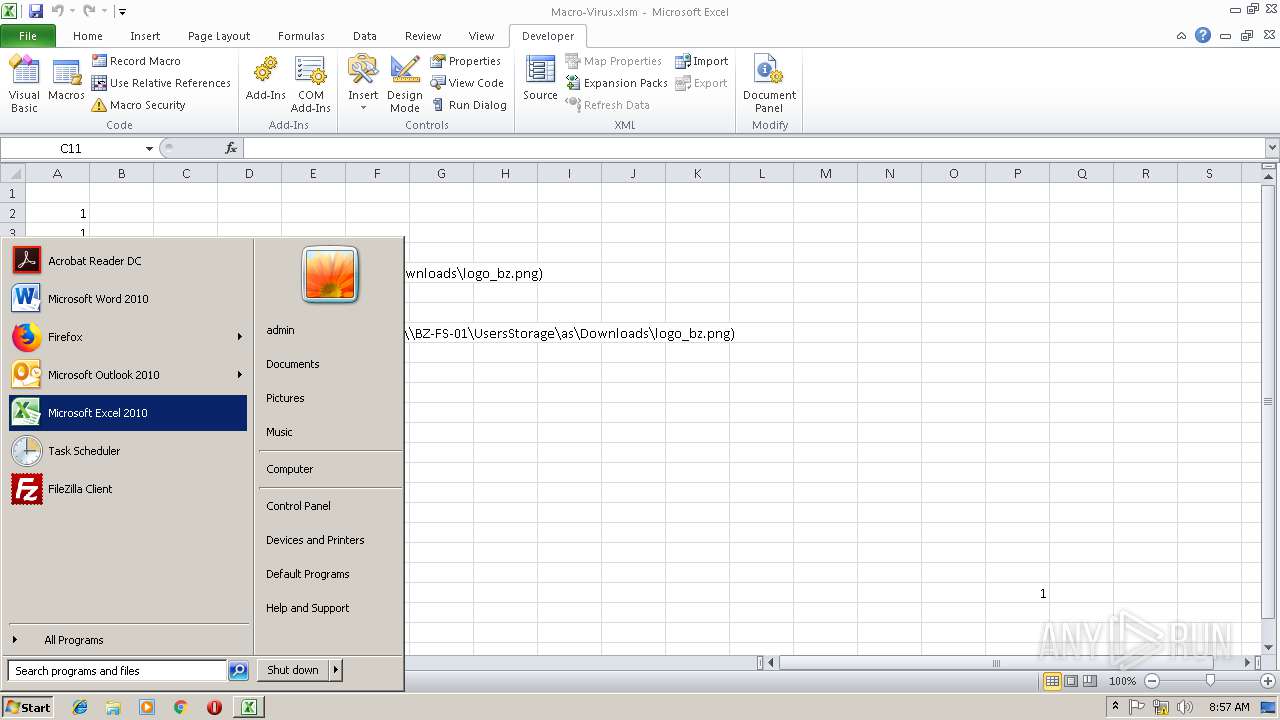Open Documents from Start menu
Viewport: 1280px width, 720px height.
pos(292,364)
